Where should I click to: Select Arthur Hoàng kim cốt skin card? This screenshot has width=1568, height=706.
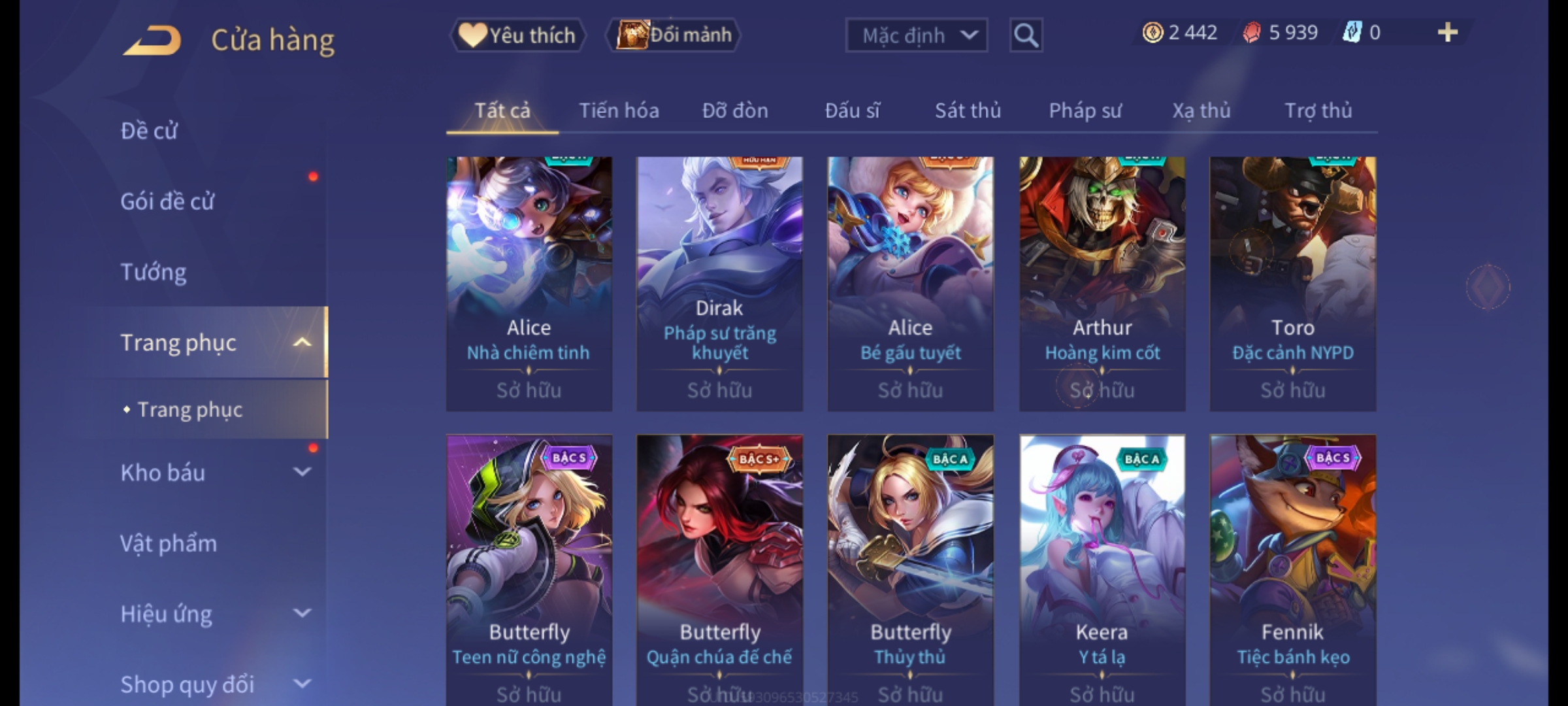[x=1102, y=284]
